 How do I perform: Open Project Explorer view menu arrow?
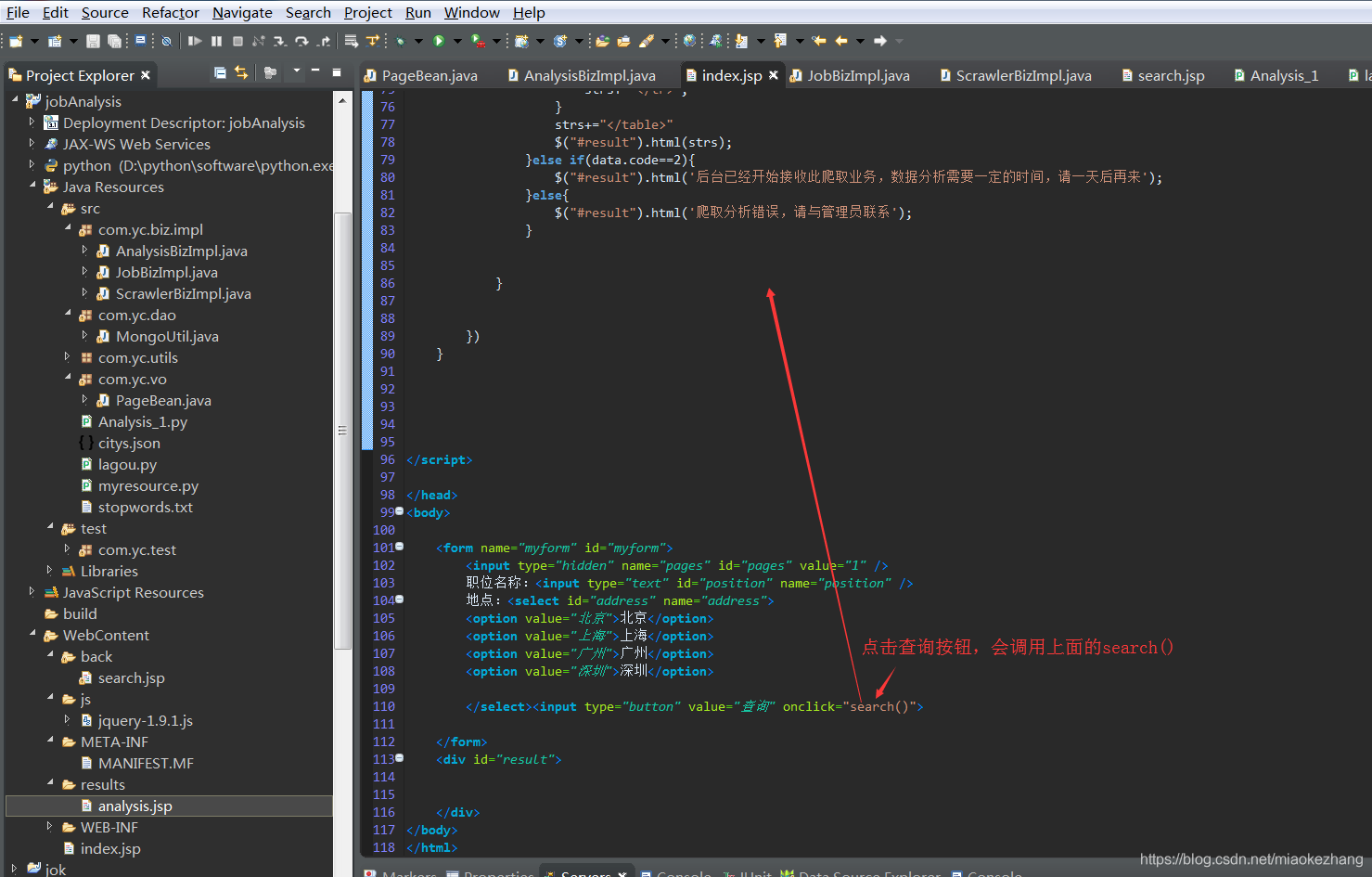(x=297, y=71)
